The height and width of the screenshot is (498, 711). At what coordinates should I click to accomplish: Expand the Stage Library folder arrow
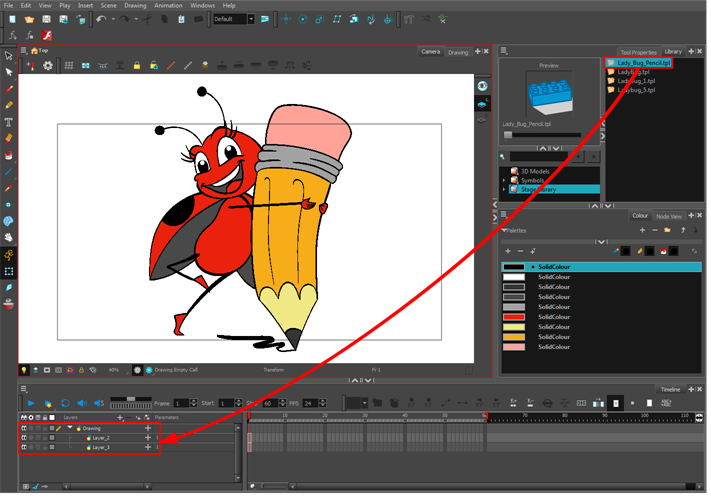click(504, 190)
